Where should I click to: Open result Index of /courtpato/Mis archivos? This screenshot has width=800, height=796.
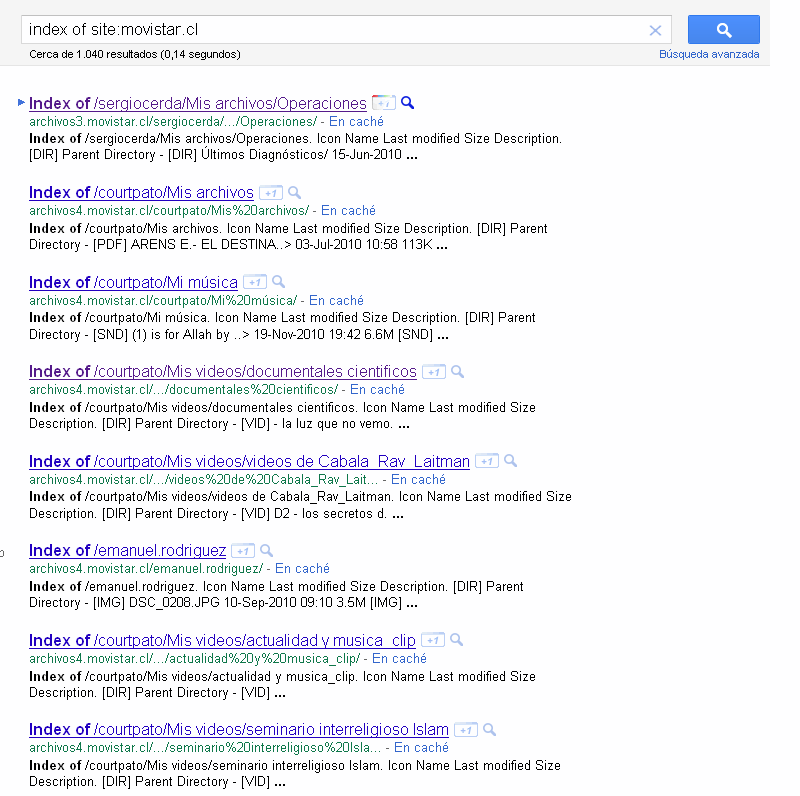[141, 193]
